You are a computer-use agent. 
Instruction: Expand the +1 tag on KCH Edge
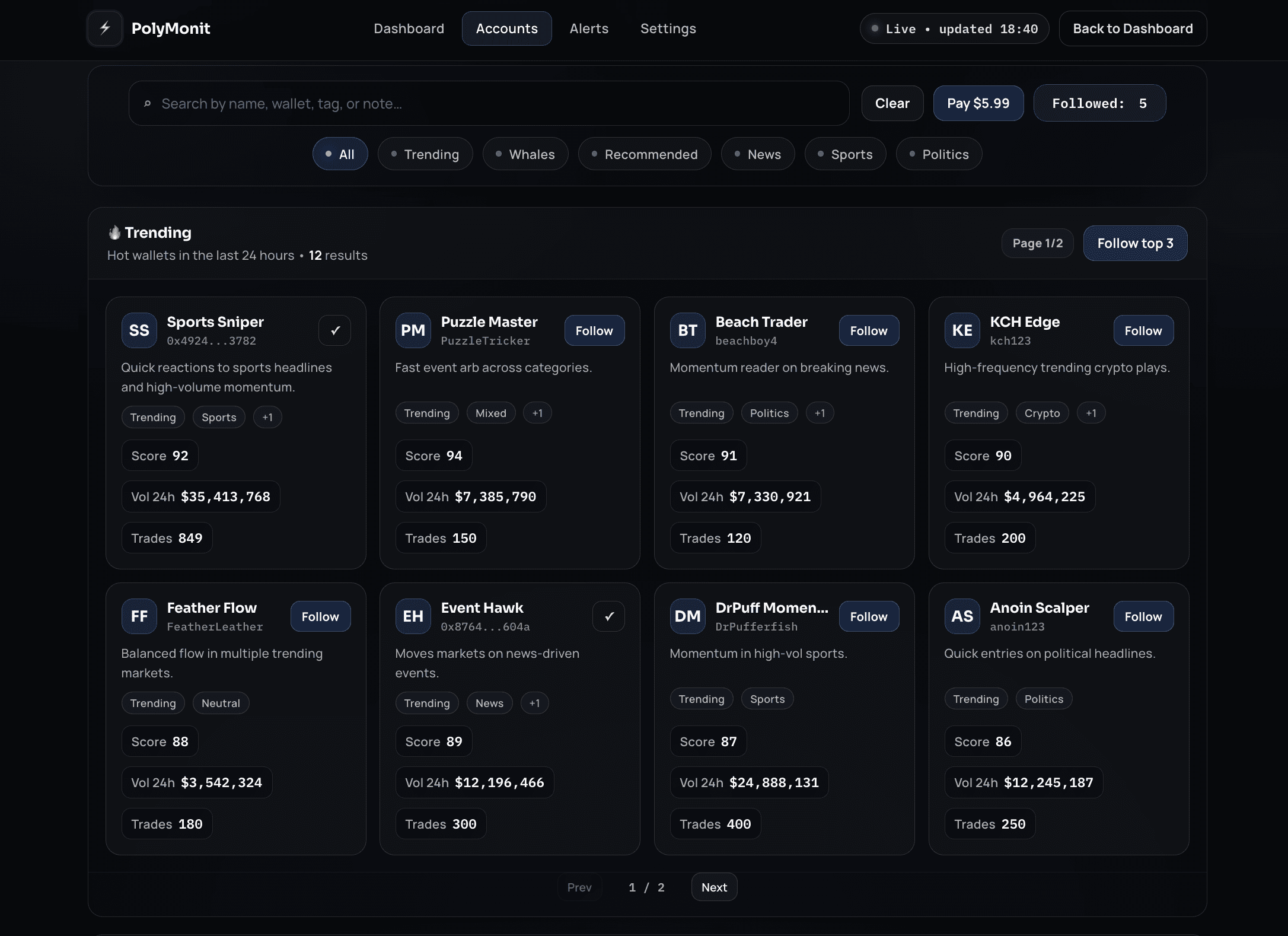pos(1091,413)
